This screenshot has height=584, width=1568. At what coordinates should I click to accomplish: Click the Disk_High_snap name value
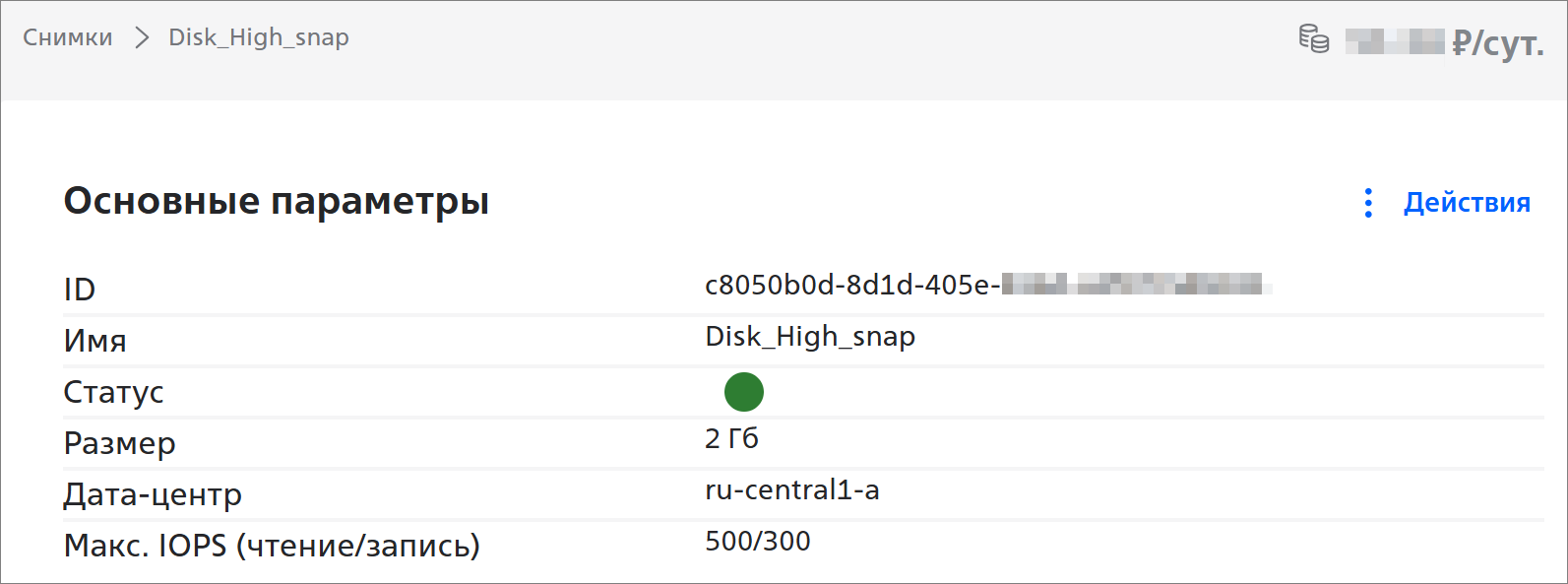[810, 337]
